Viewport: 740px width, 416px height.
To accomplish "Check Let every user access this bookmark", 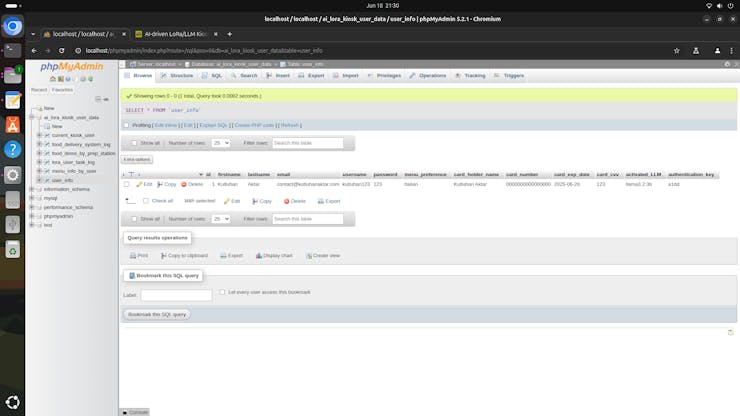I will coord(222,292).
